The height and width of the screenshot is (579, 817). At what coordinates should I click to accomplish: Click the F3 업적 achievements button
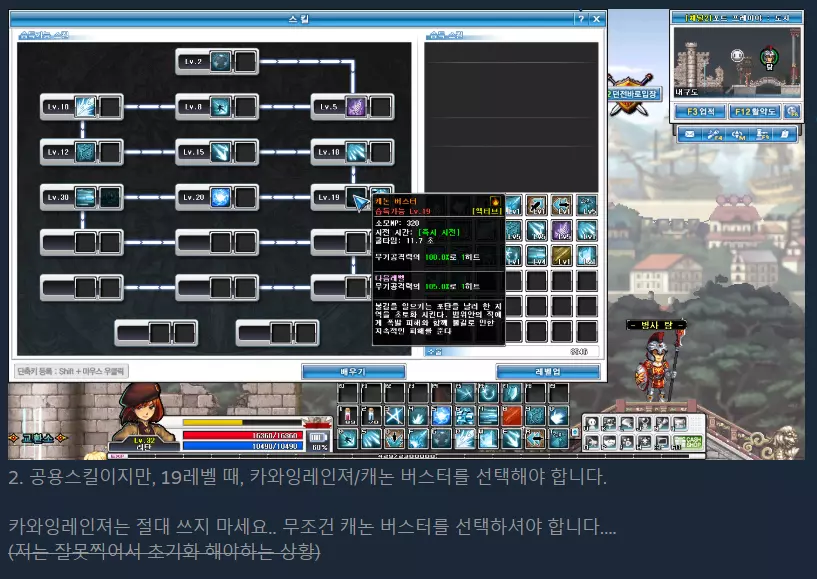coord(700,112)
